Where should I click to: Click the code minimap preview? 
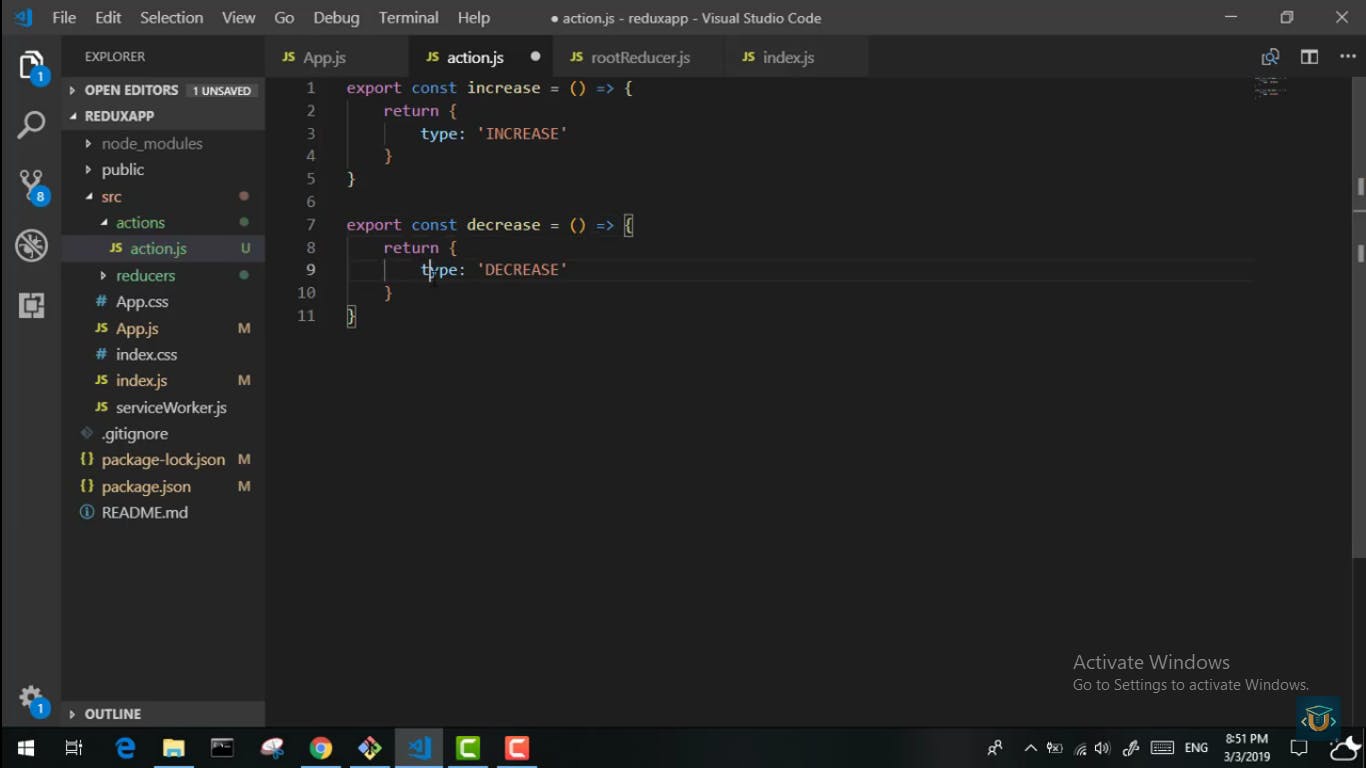[x=1270, y=86]
